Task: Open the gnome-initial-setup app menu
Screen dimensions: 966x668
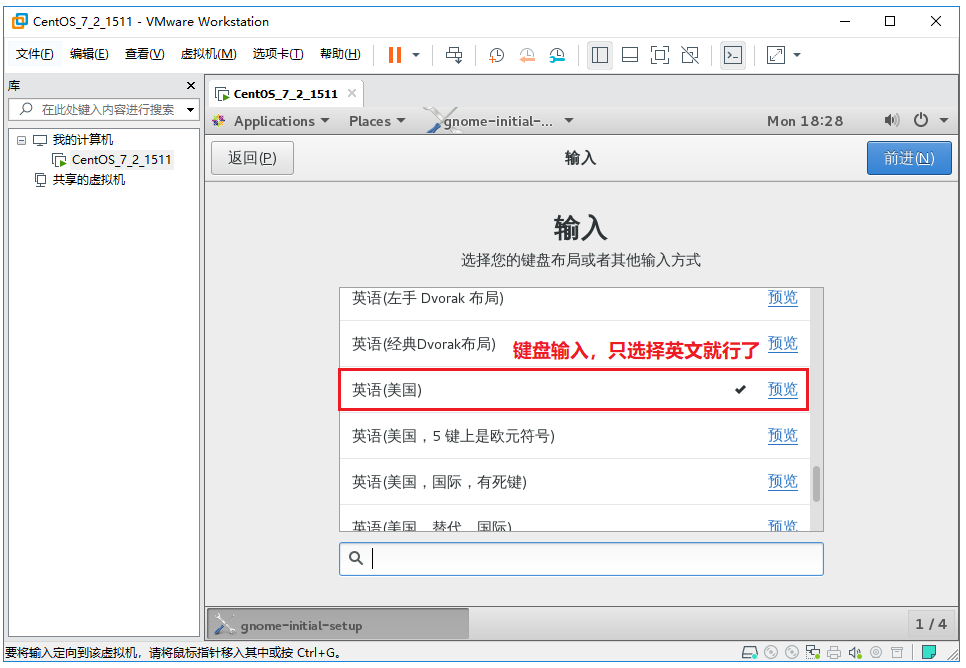Action: (x=500, y=121)
